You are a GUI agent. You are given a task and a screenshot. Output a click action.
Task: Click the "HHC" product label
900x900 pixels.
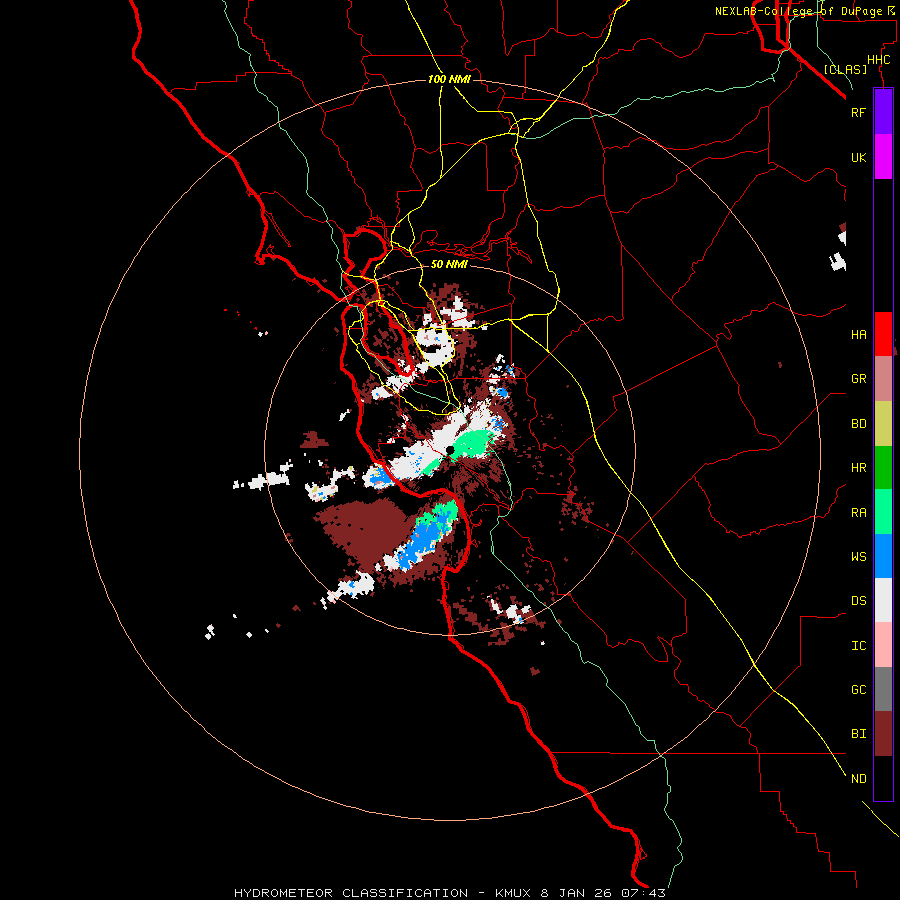[878, 60]
